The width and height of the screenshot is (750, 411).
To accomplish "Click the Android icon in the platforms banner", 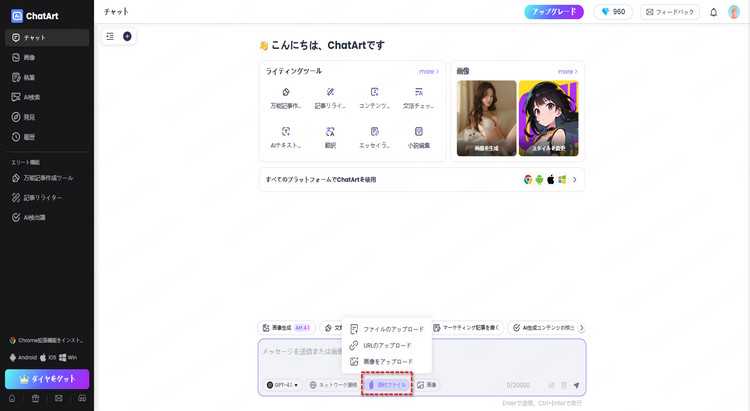I will coord(540,180).
